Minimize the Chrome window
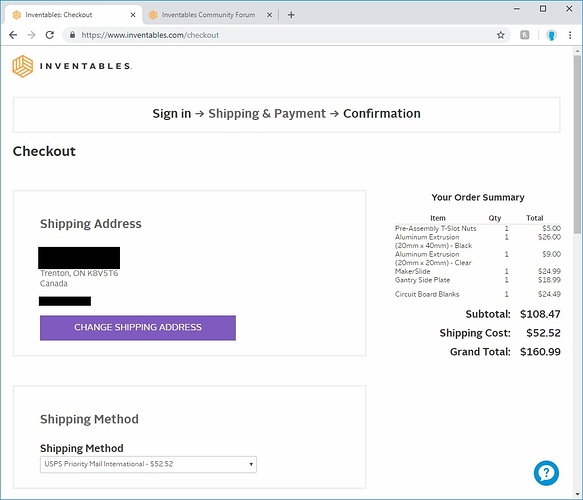The width and height of the screenshot is (583, 500). [517, 9]
